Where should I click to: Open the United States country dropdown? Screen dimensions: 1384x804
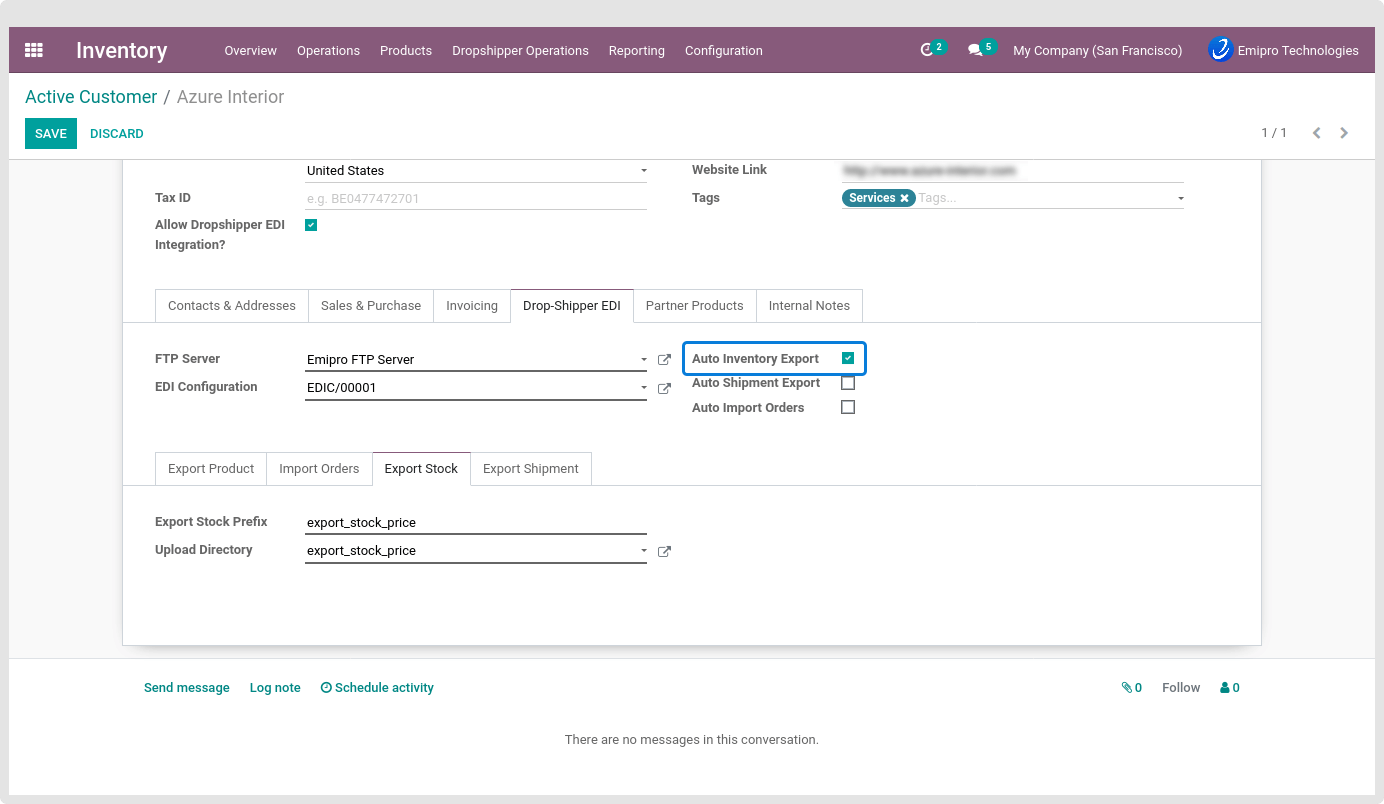tap(643, 171)
